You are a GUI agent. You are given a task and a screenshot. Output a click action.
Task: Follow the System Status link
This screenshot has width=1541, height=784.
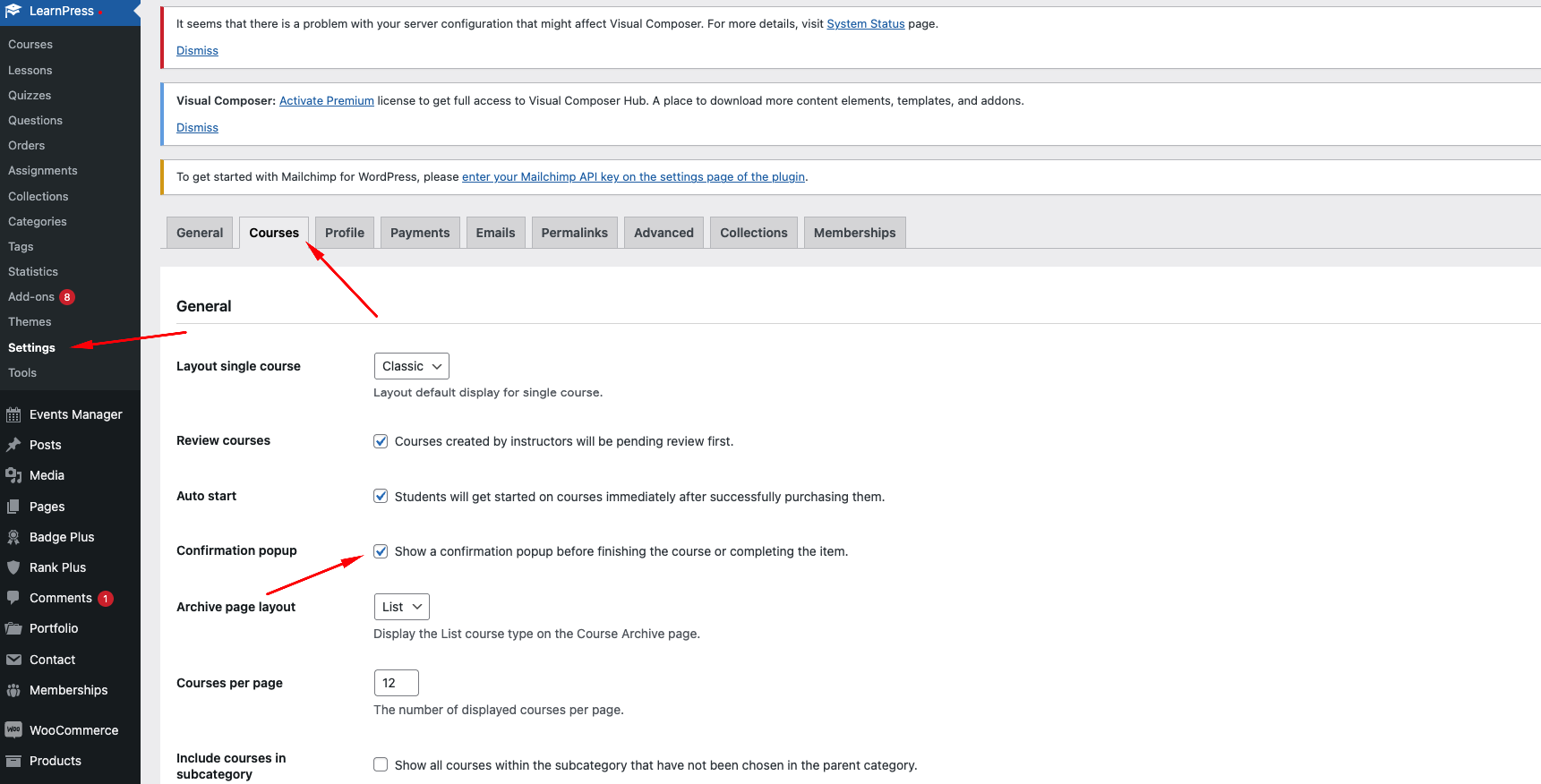(866, 24)
